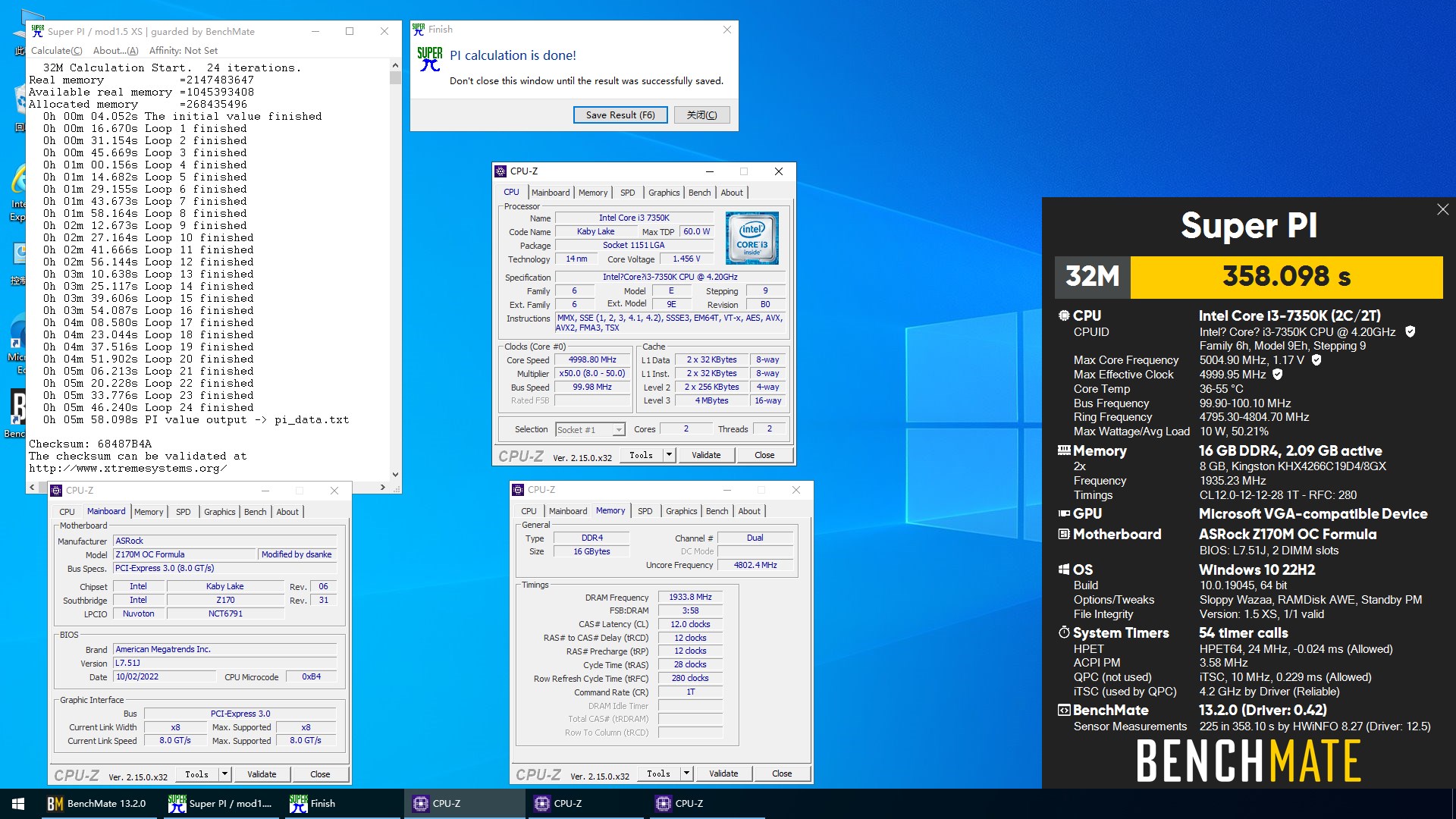Viewport: 1456px width, 819px height.
Task: Click Affinity: Not Set in Super PI
Action: [x=184, y=51]
